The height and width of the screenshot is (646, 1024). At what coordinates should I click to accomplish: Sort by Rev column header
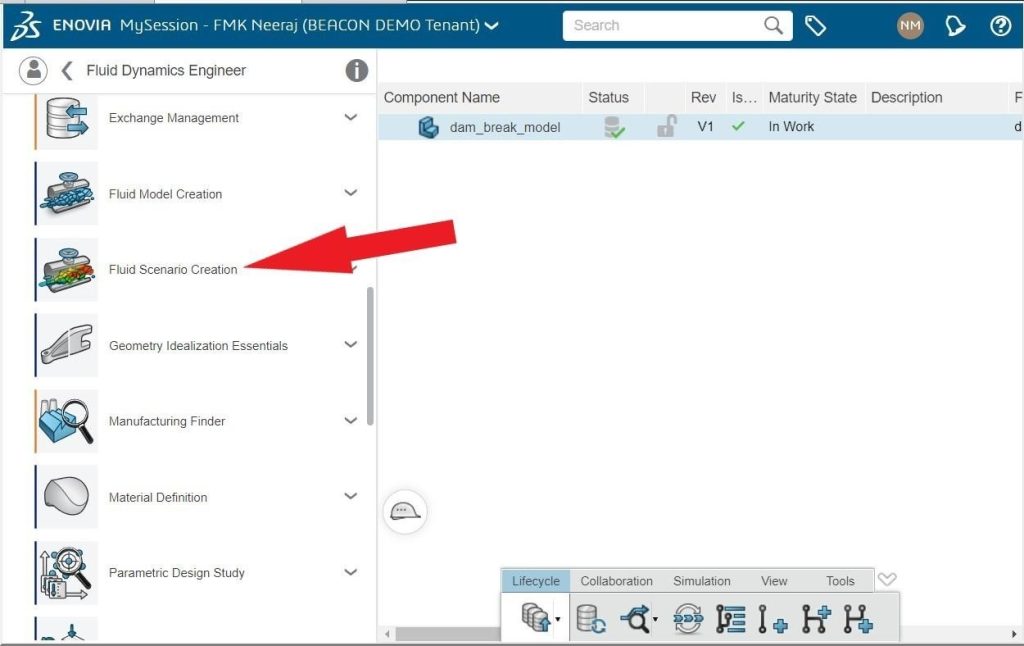703,97
